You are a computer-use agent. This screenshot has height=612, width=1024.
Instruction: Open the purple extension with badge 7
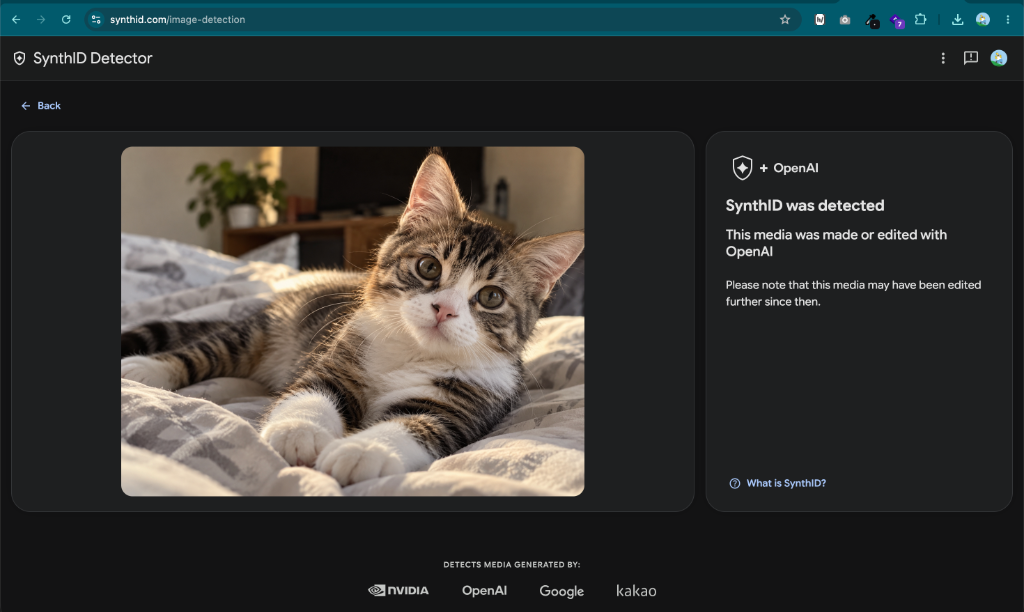(897, 21)
